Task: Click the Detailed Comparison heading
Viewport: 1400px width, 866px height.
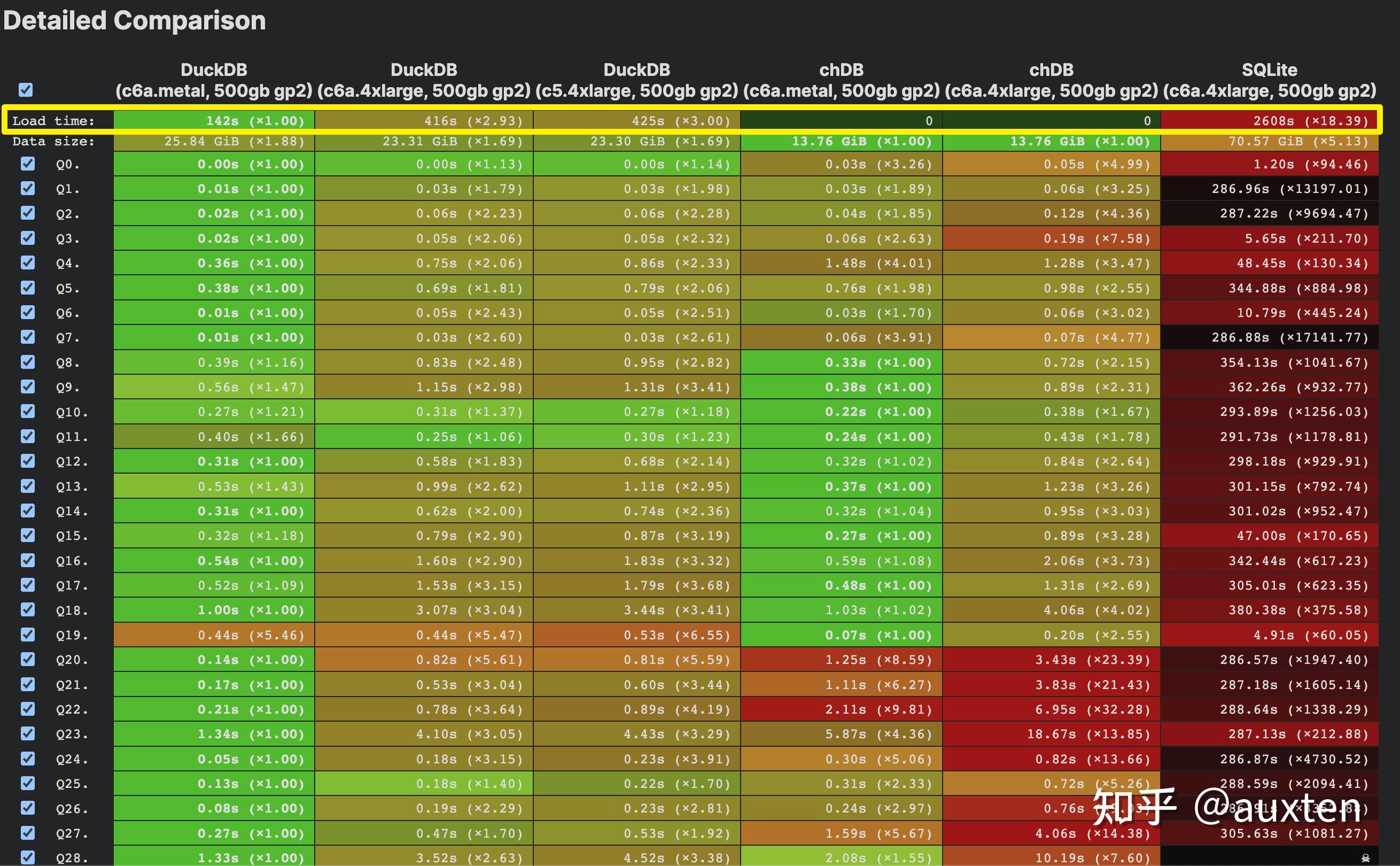Action: pyautogui.click(x=135, y=21)
